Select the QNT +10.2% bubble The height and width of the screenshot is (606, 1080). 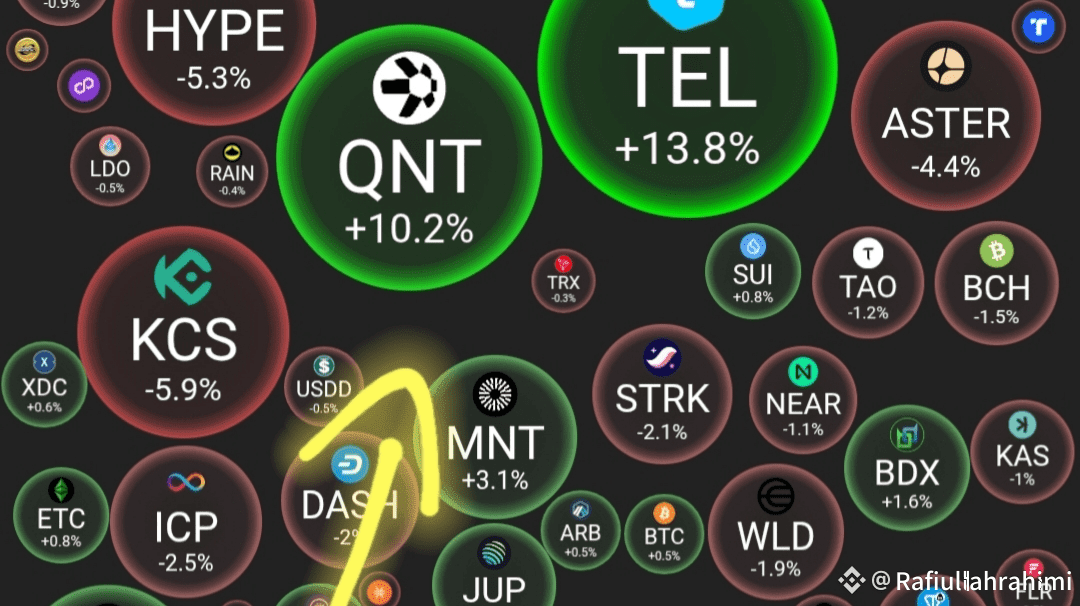point(409,157)
